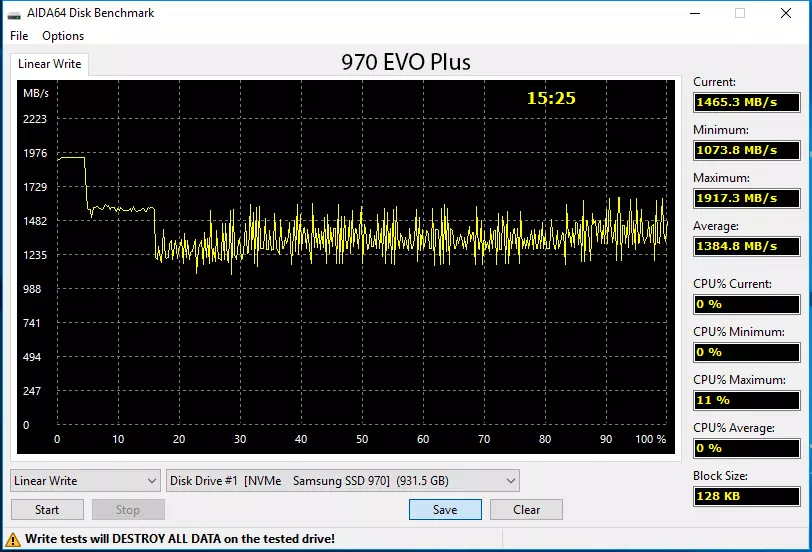Viewport: 812px width, 552px height.
Task: Close the AIDA64 Disk Benchmark window
Action: (786, 13)
